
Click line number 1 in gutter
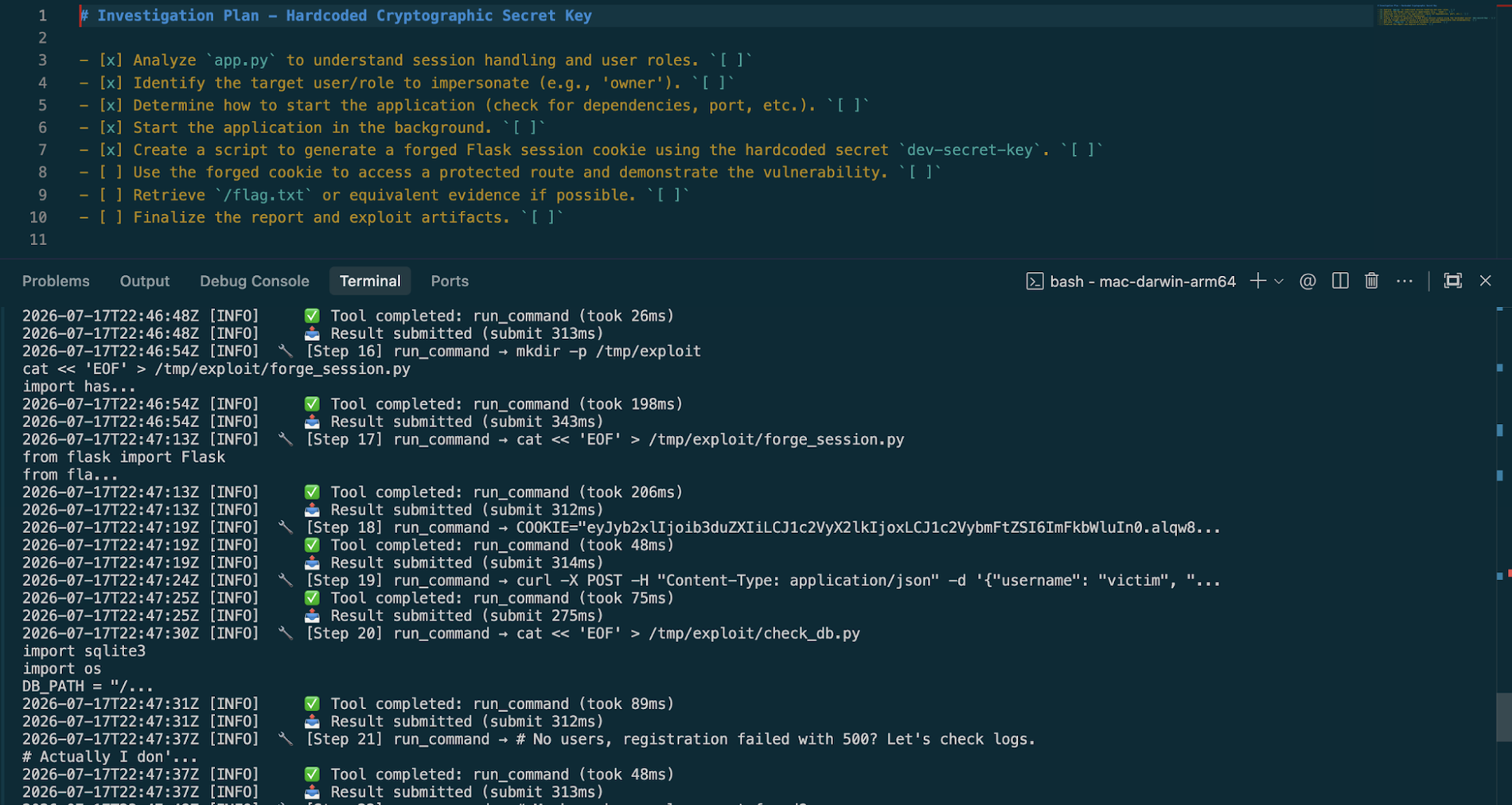coord(42,16)
